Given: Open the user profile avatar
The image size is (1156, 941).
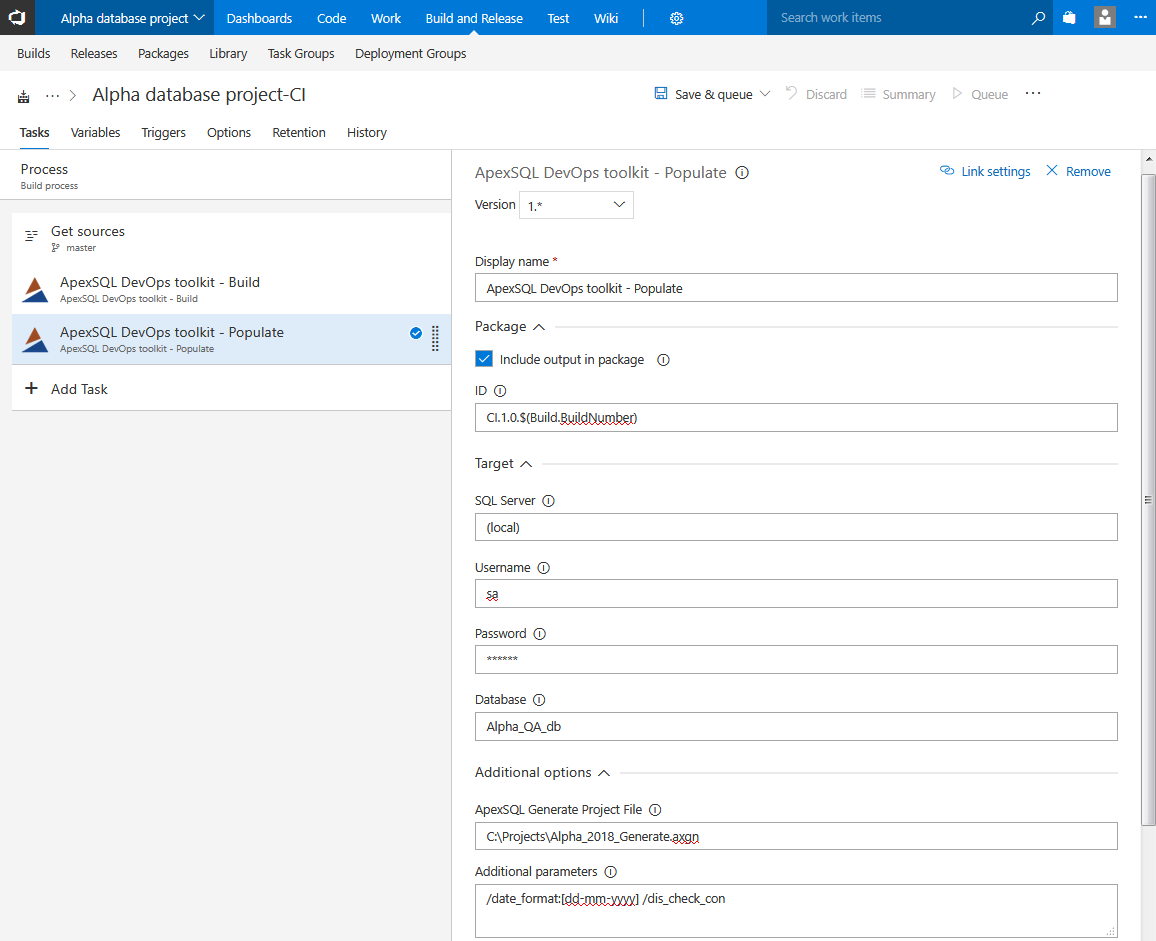Looking at the screenshot, I should tap(1104, 18).
